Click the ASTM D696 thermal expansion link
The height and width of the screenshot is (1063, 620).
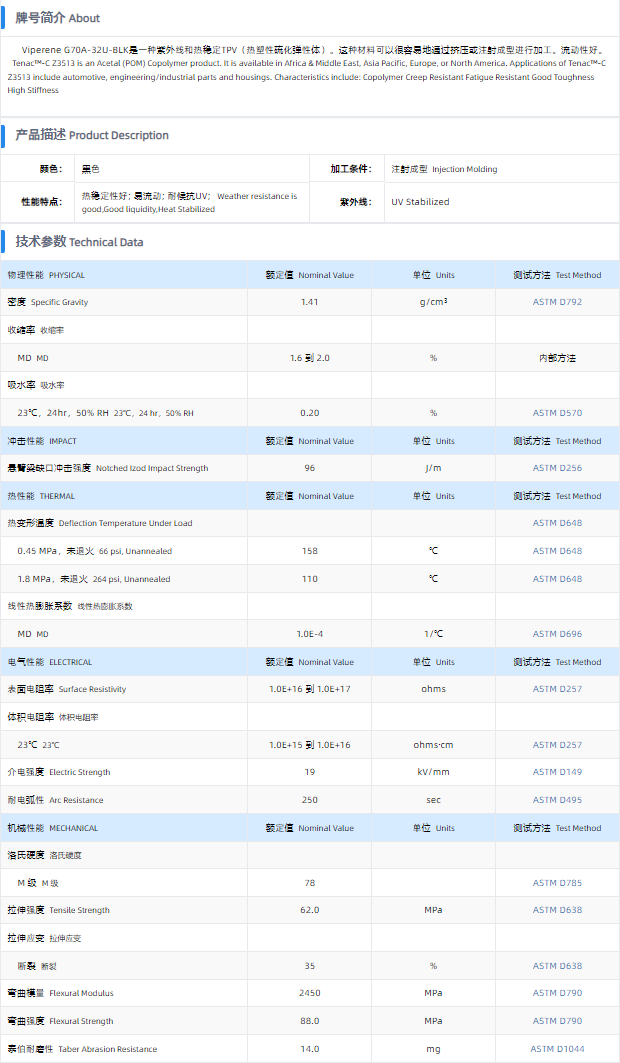tap(557, 634)
